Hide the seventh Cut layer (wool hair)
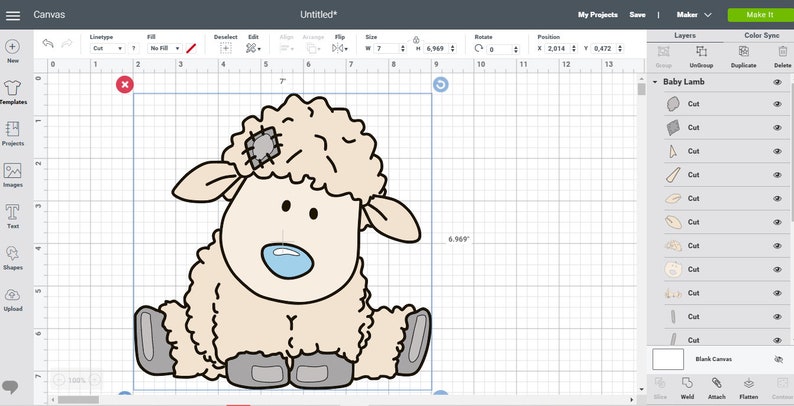The height and width of the screenshot is (406, 794). coord(777,246)
